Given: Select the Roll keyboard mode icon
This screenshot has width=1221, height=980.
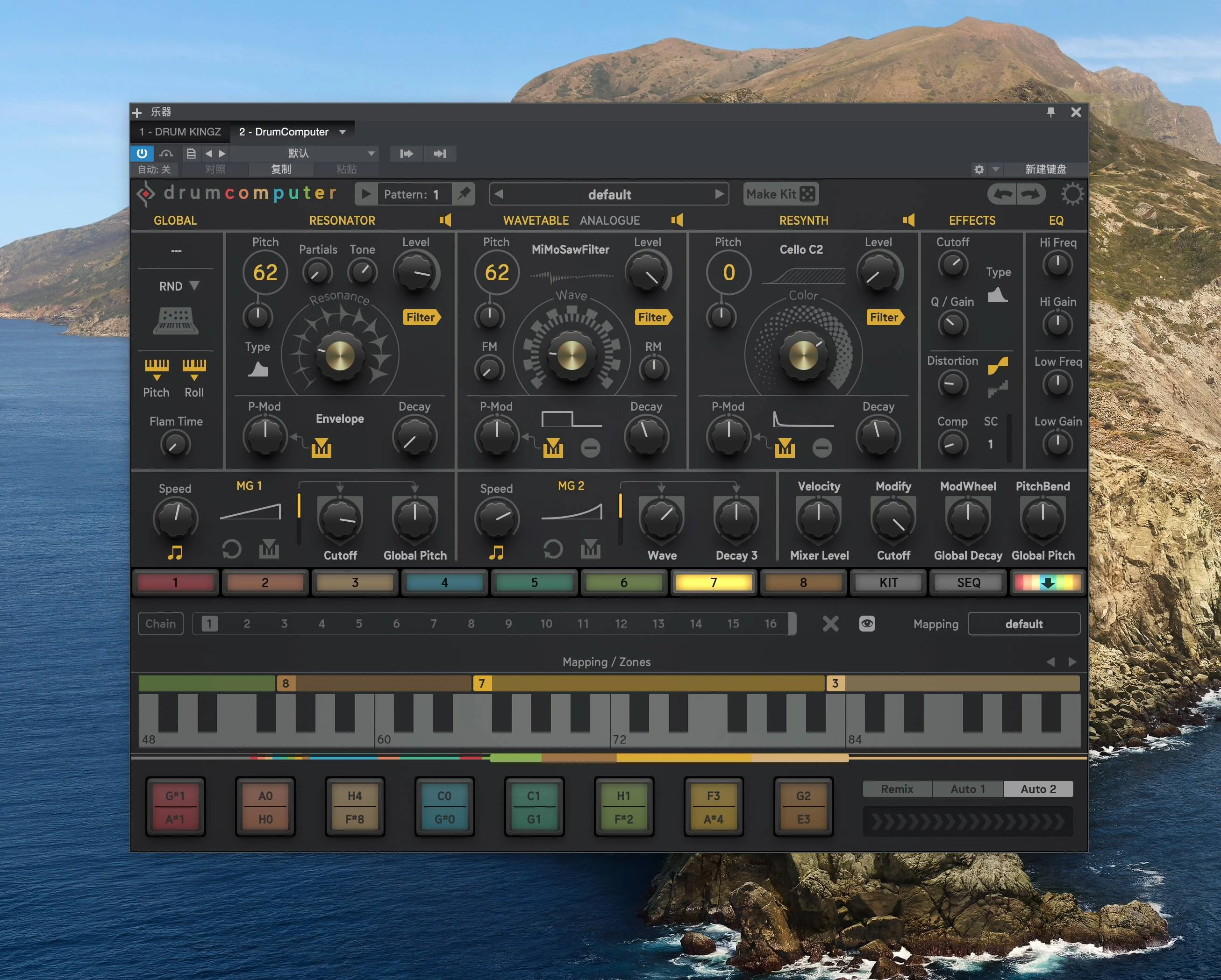Looking at the screenshot, I should click(193, 369).
